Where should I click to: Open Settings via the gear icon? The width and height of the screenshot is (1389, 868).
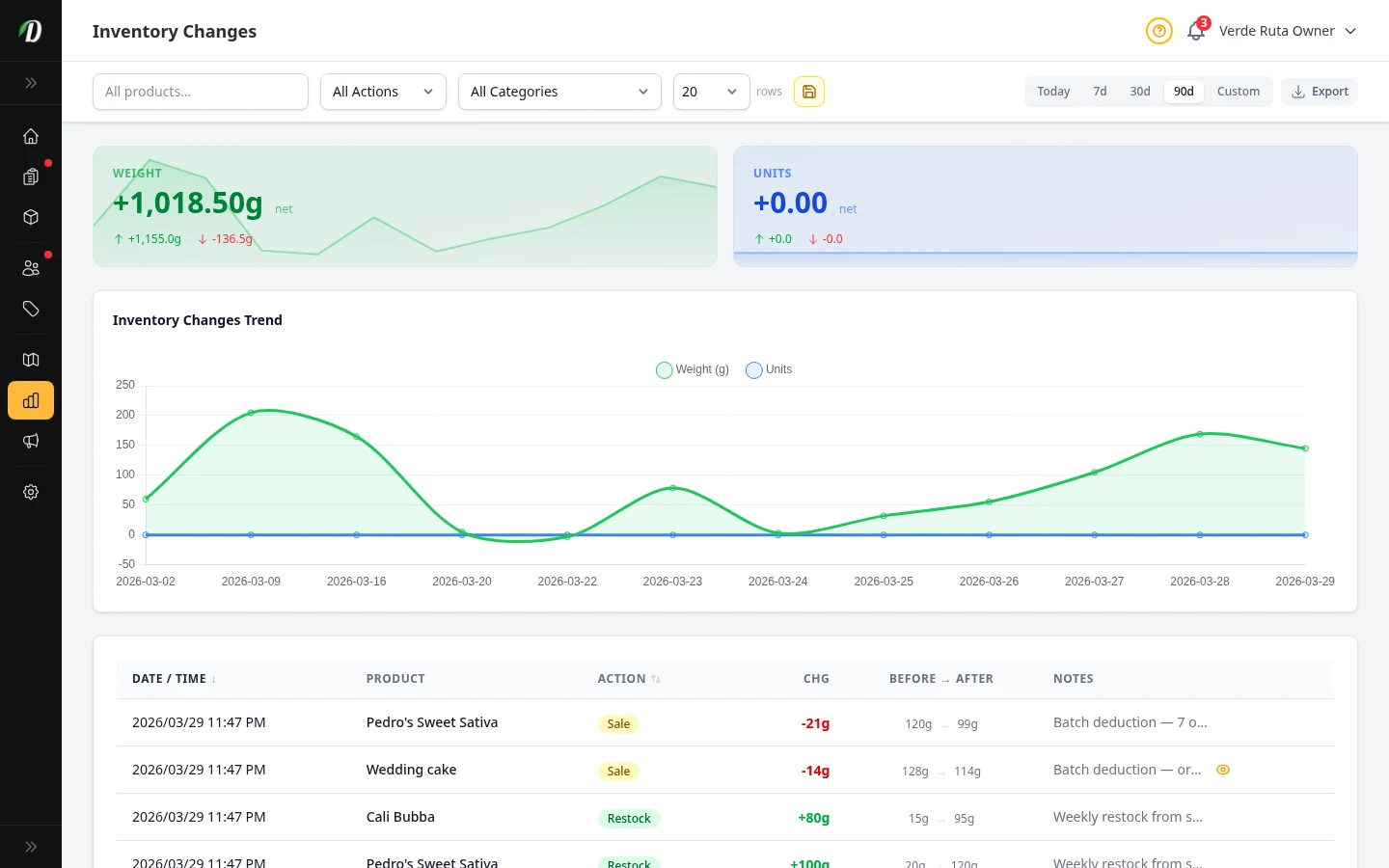tap(31, 492)
